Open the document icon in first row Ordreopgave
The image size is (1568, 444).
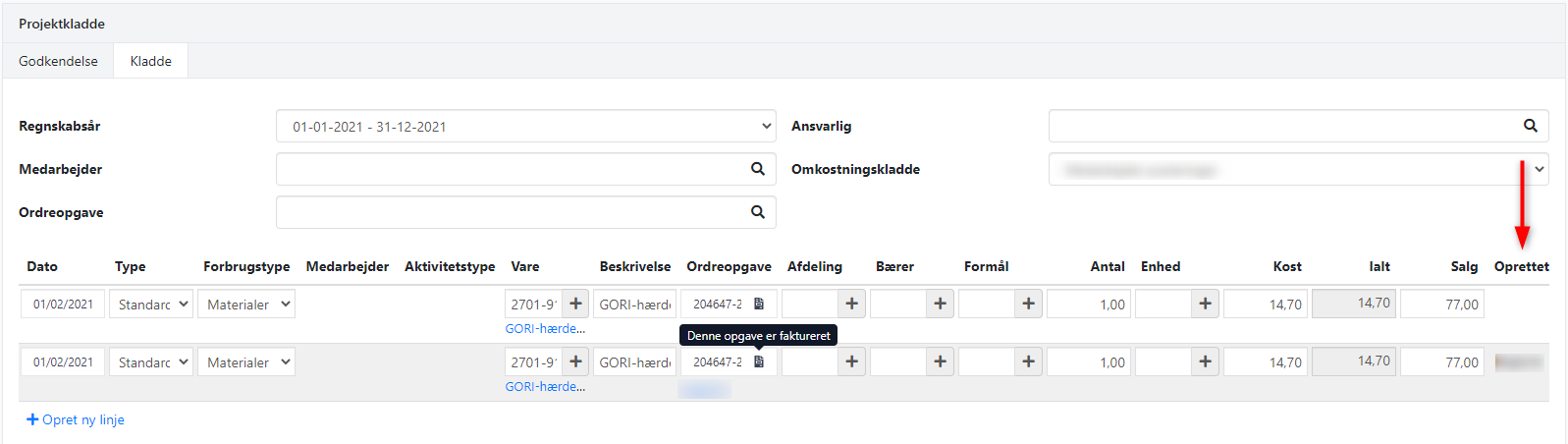tap(759, 305)
